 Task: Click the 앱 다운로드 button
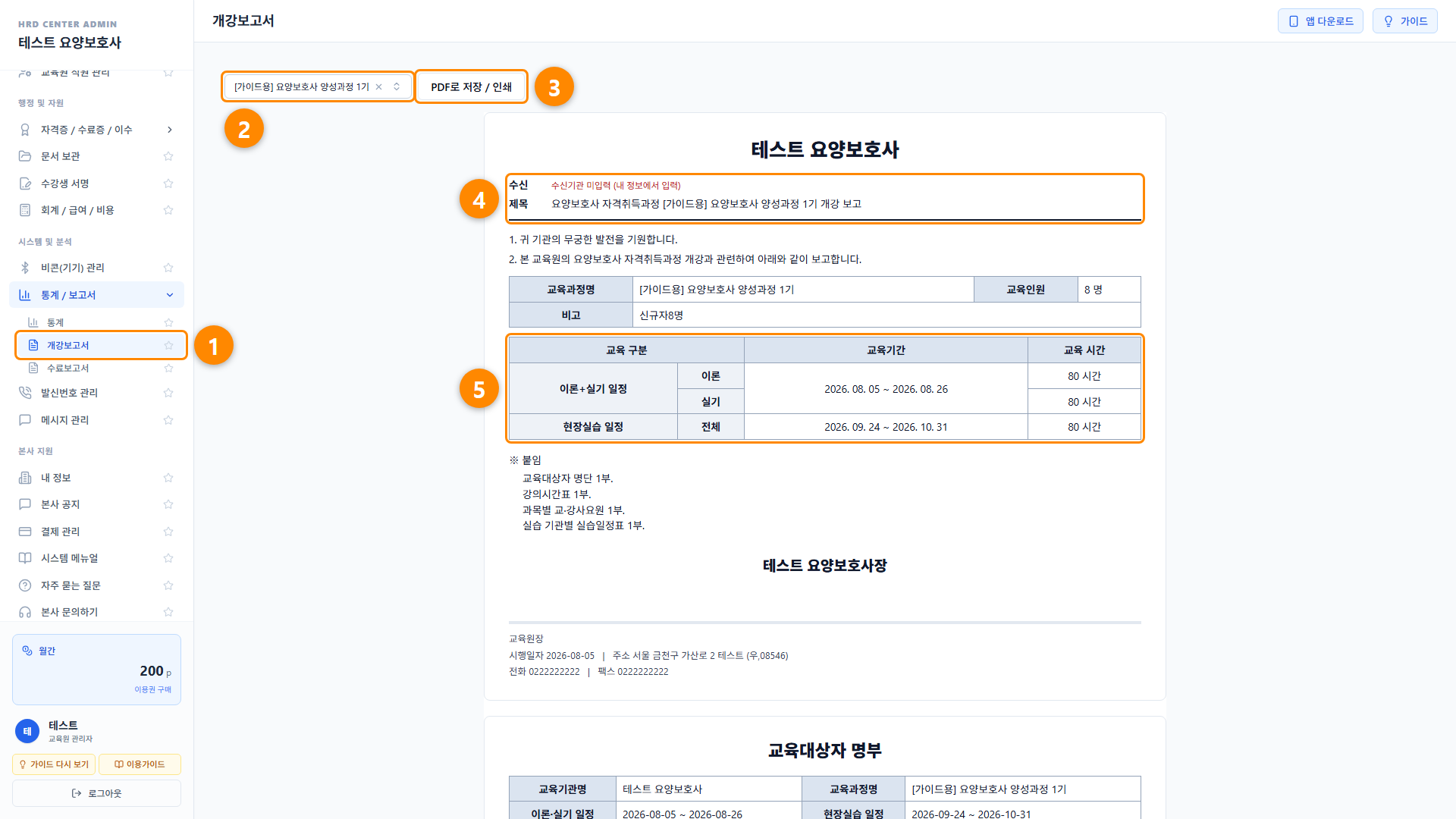pyautogui.click(x=1320, y=21)
